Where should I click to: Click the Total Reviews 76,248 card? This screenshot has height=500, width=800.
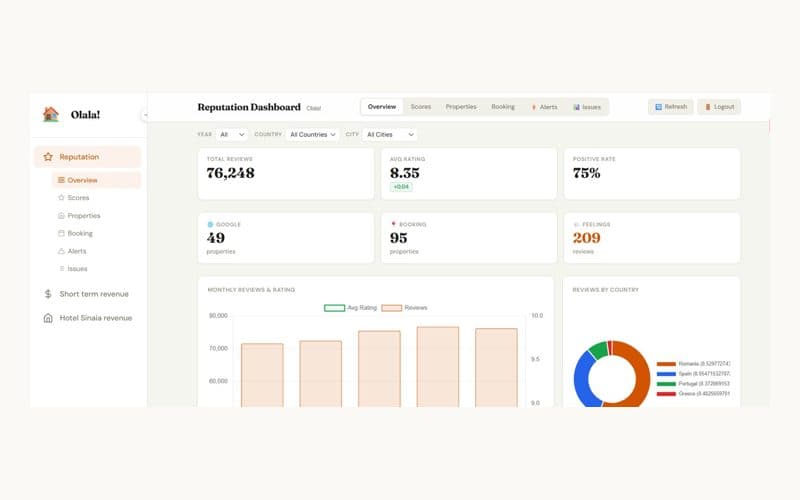point(286,173)
